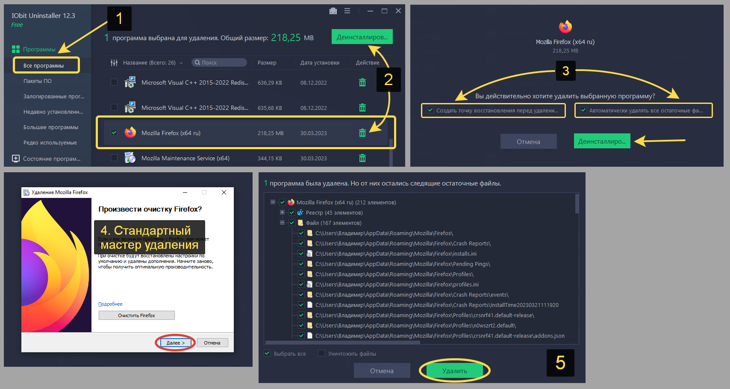Click trash icon for the 636,29 KB Visual C++ row

362,82
